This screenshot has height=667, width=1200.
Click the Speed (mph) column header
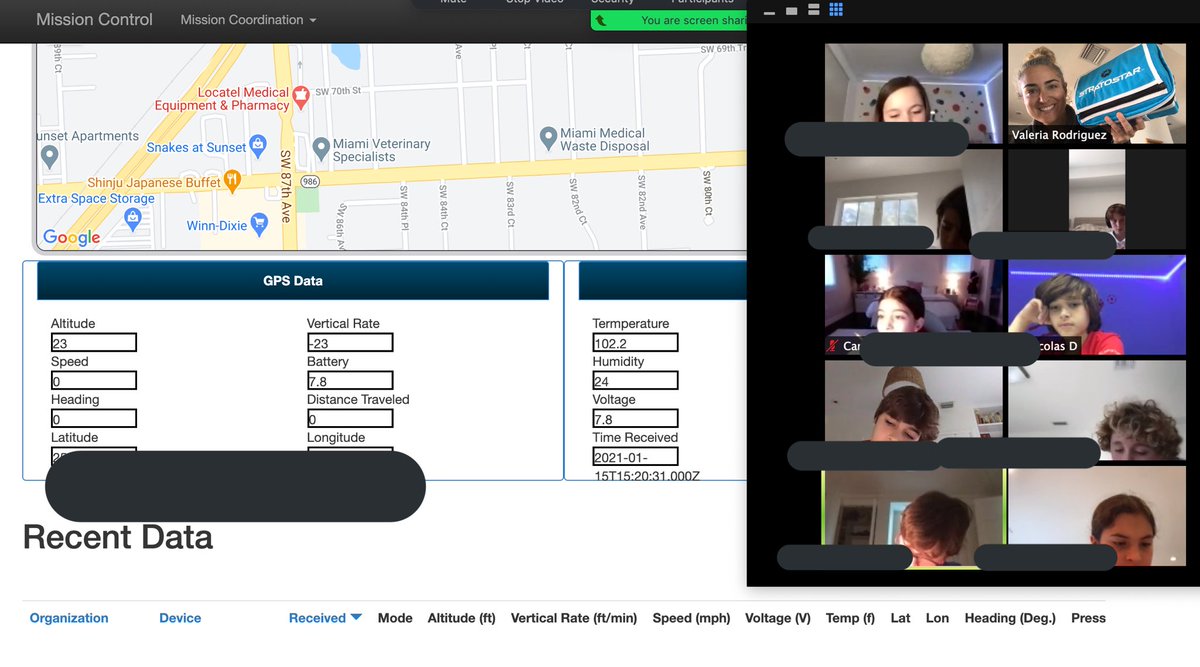click(x=692, y=618)
